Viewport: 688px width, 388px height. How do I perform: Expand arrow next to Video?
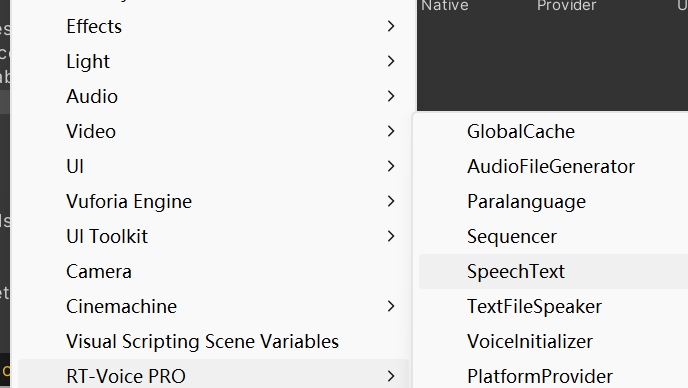[391, 131]
